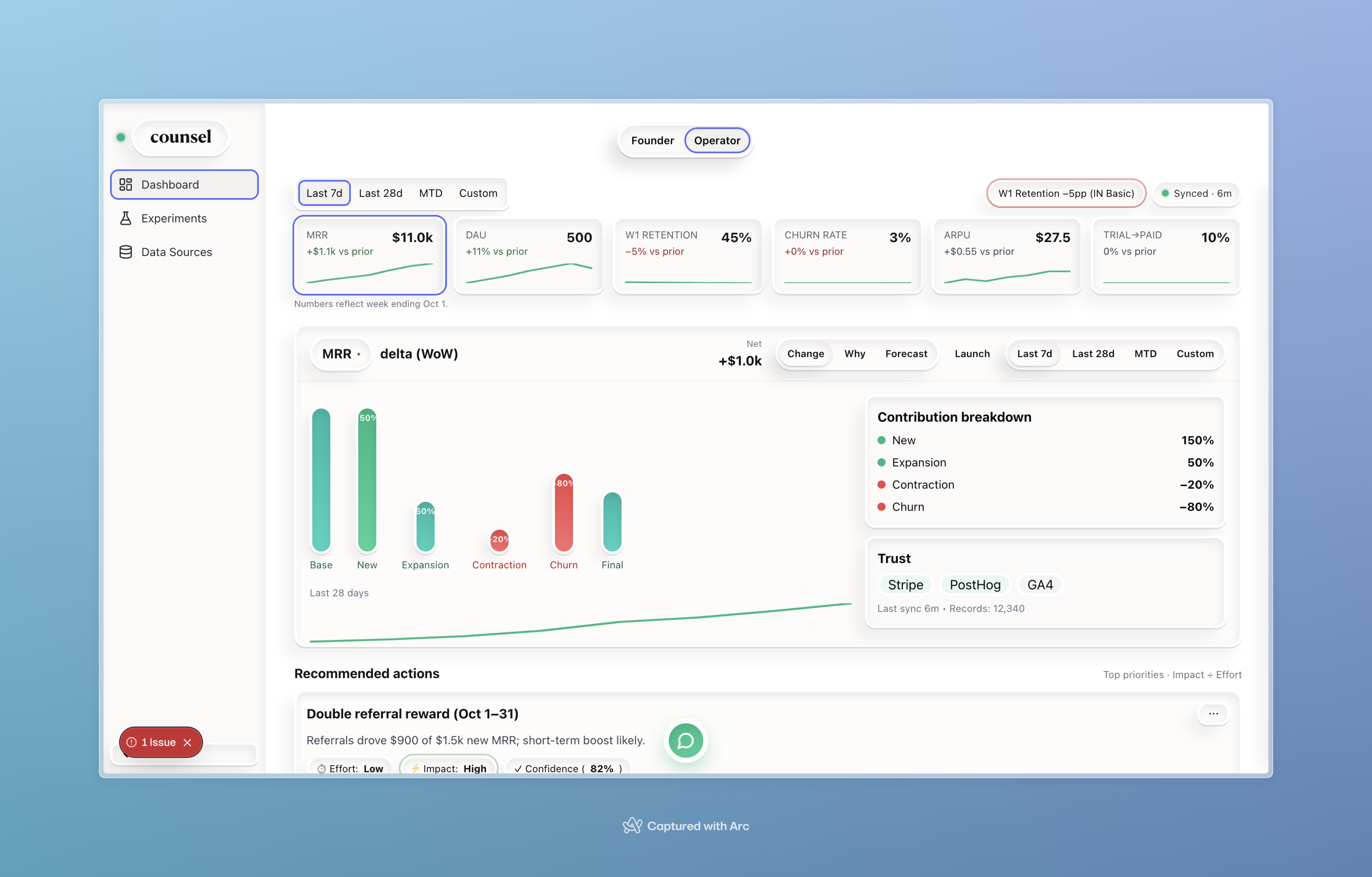The image size is (1372, 877).
Task: Click the Data Sources database icon
Action: click(x=125, y=252)
